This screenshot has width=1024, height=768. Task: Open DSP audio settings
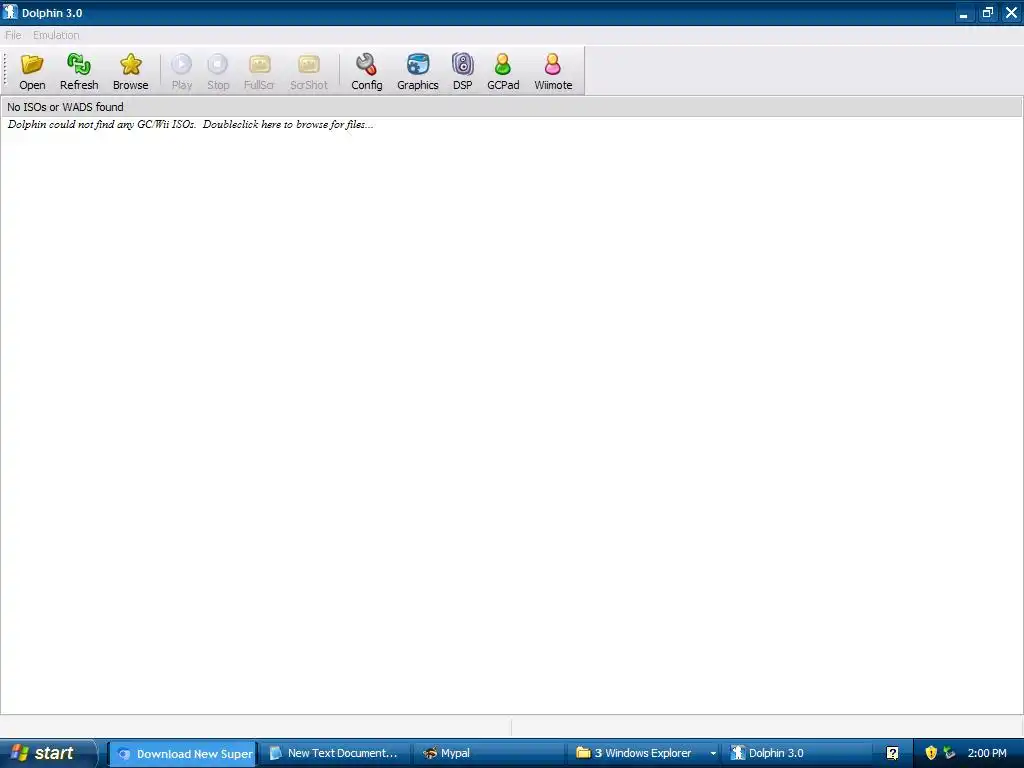462,71
